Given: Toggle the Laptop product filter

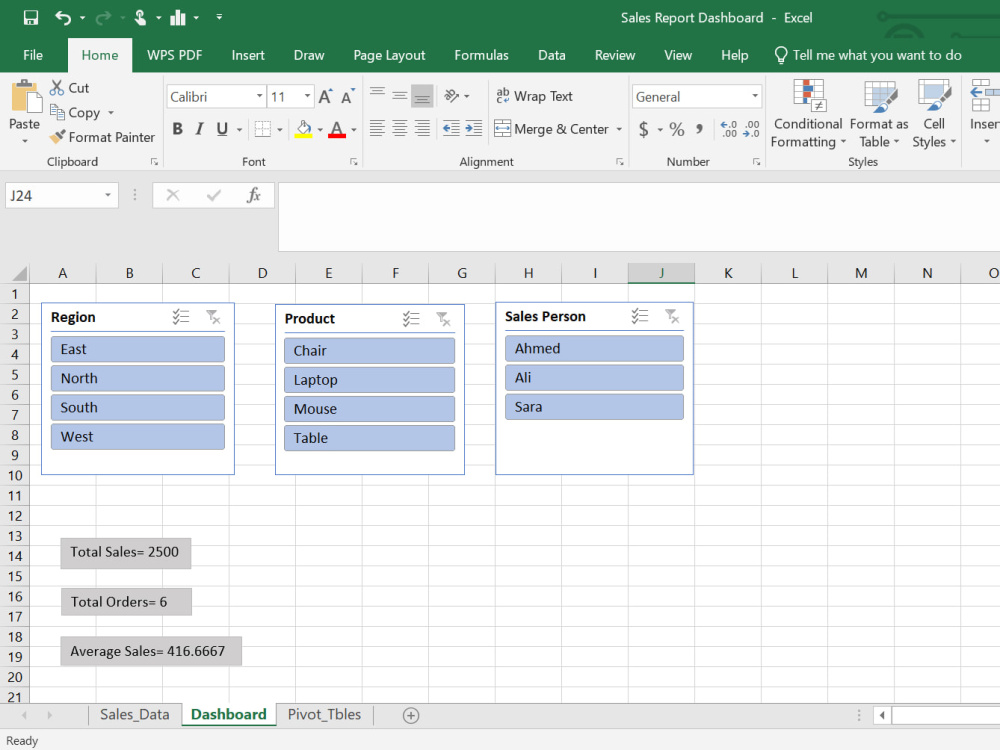Looking at the screenshot, I should pos(369,380).
